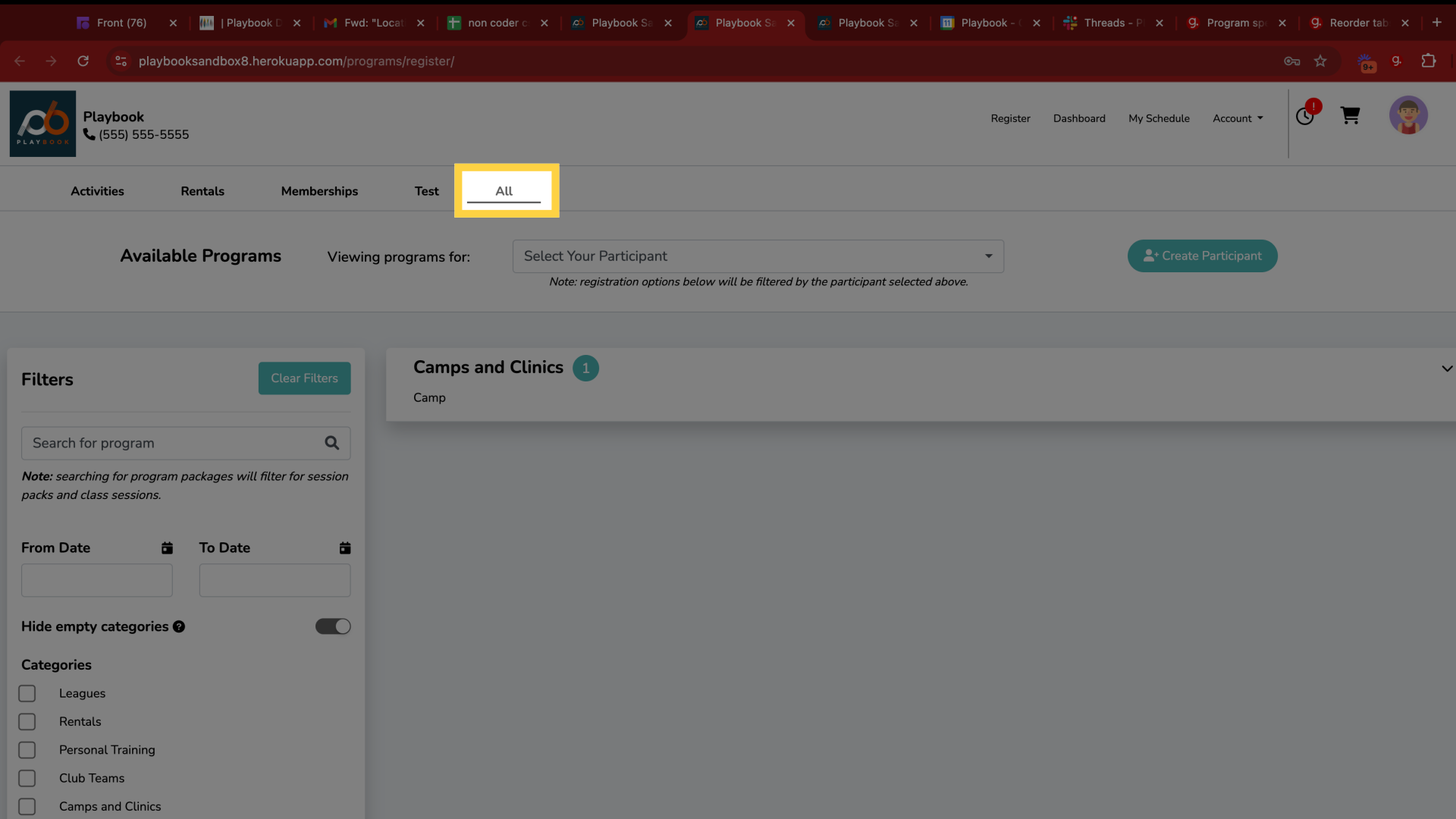Viewport: 1456px width, 819px height.
Task: Click the From Date input field
Action: 96,580
